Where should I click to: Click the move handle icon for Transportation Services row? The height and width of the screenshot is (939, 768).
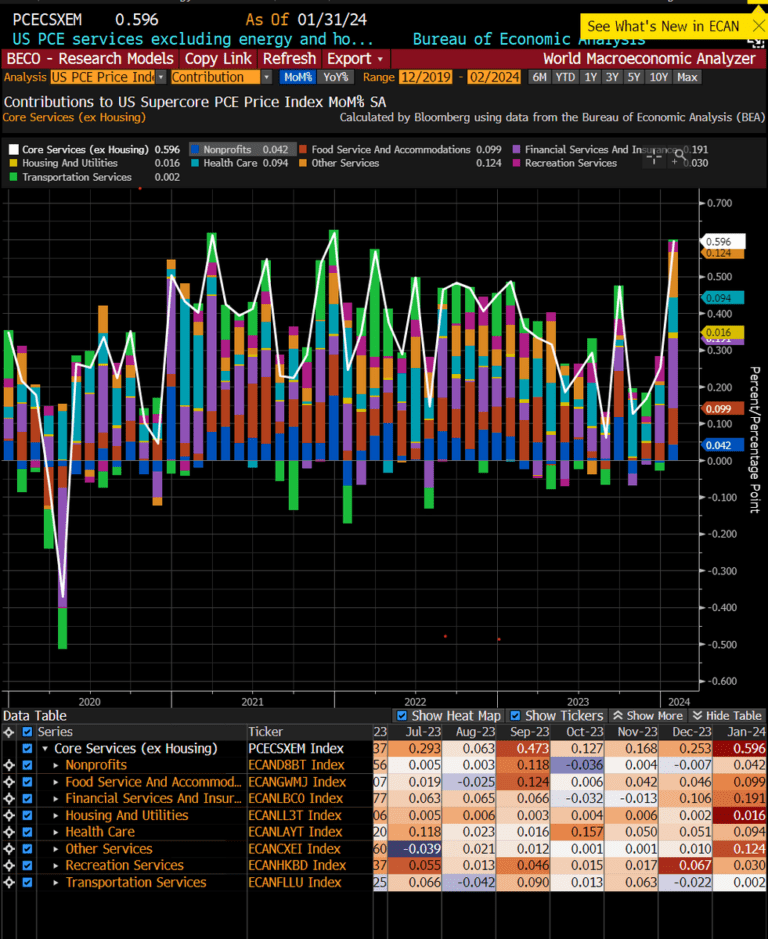point(10,882)
